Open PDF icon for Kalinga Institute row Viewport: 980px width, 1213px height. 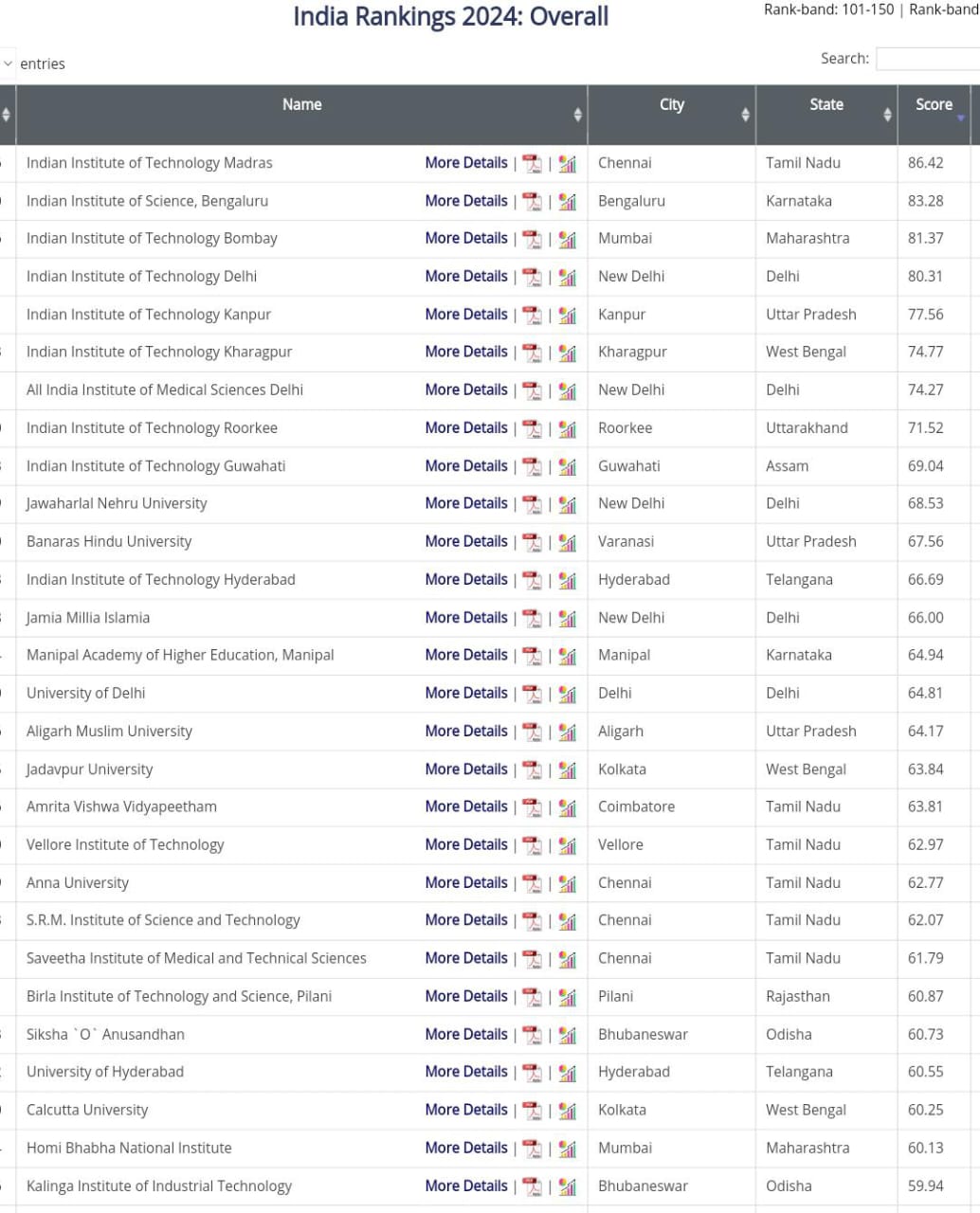tap(532, 1187)
